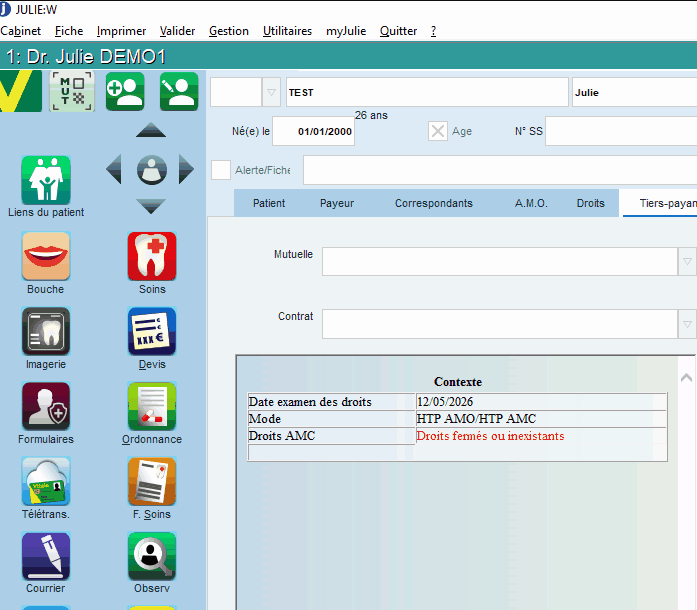
Task: Open the Télétrans. icon
Action: [x=46, y=481]
